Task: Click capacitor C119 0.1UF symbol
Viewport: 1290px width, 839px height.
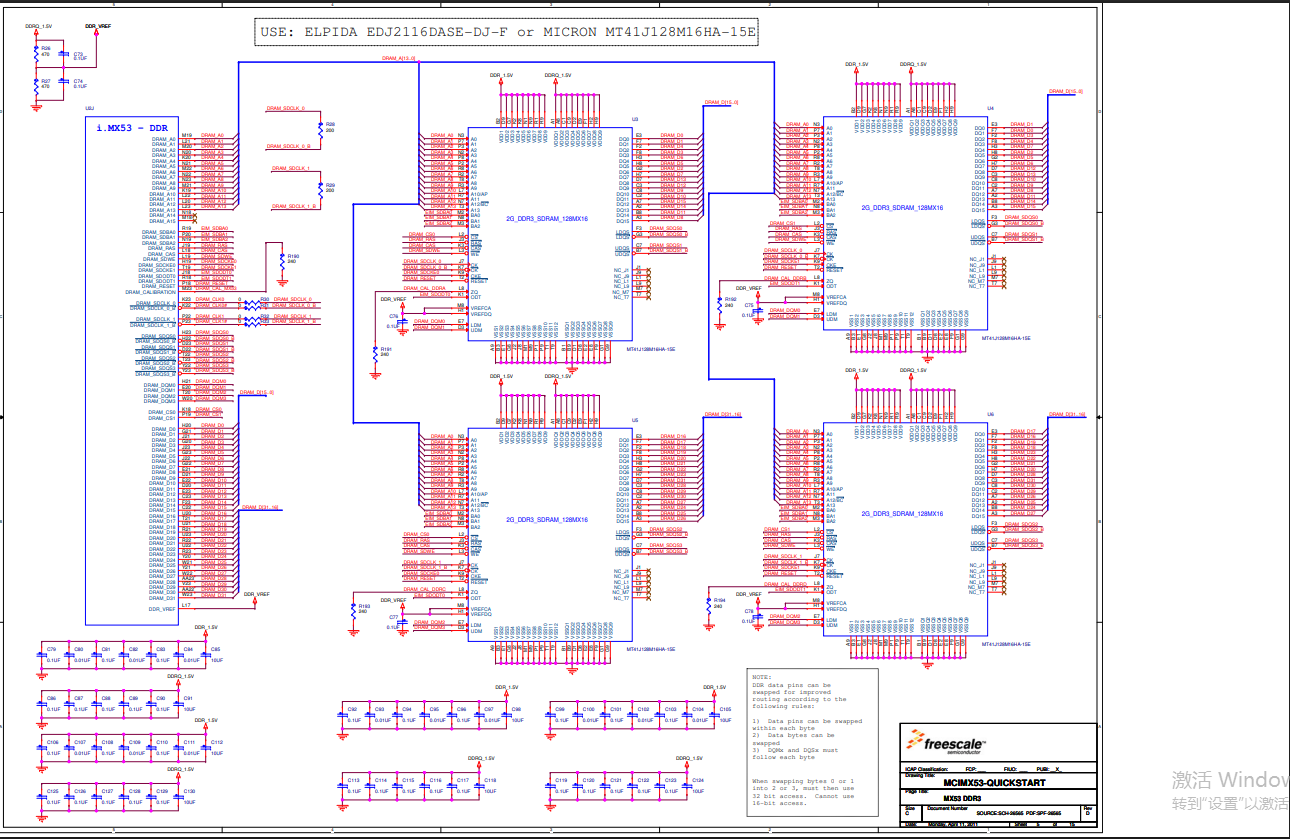Action: click(551, 785)
